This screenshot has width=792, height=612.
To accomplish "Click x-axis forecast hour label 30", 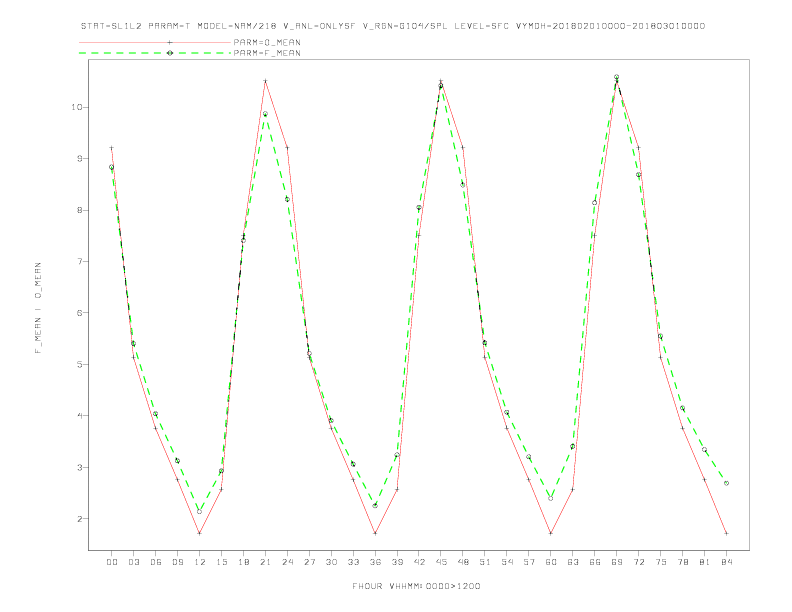I will [x=331, y=562].
